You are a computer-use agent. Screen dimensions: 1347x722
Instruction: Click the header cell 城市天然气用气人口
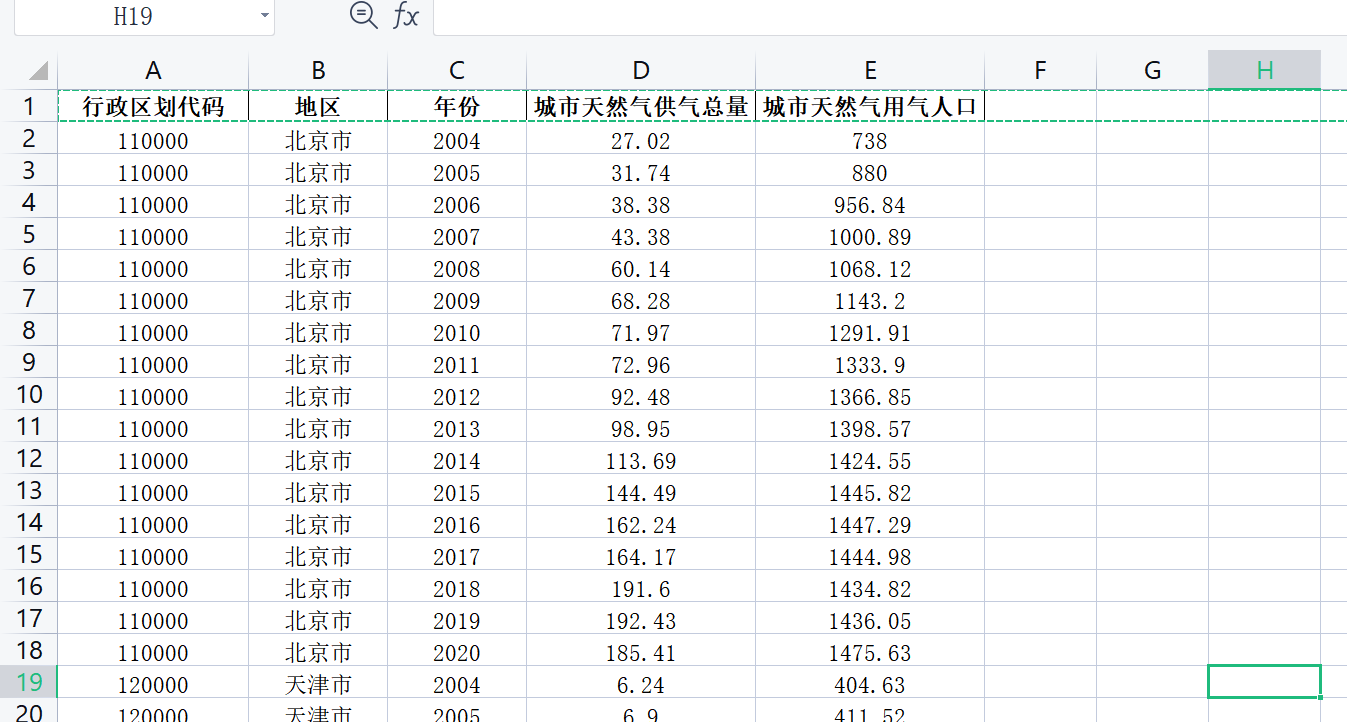pyautogui.click(x=870, y=106)
